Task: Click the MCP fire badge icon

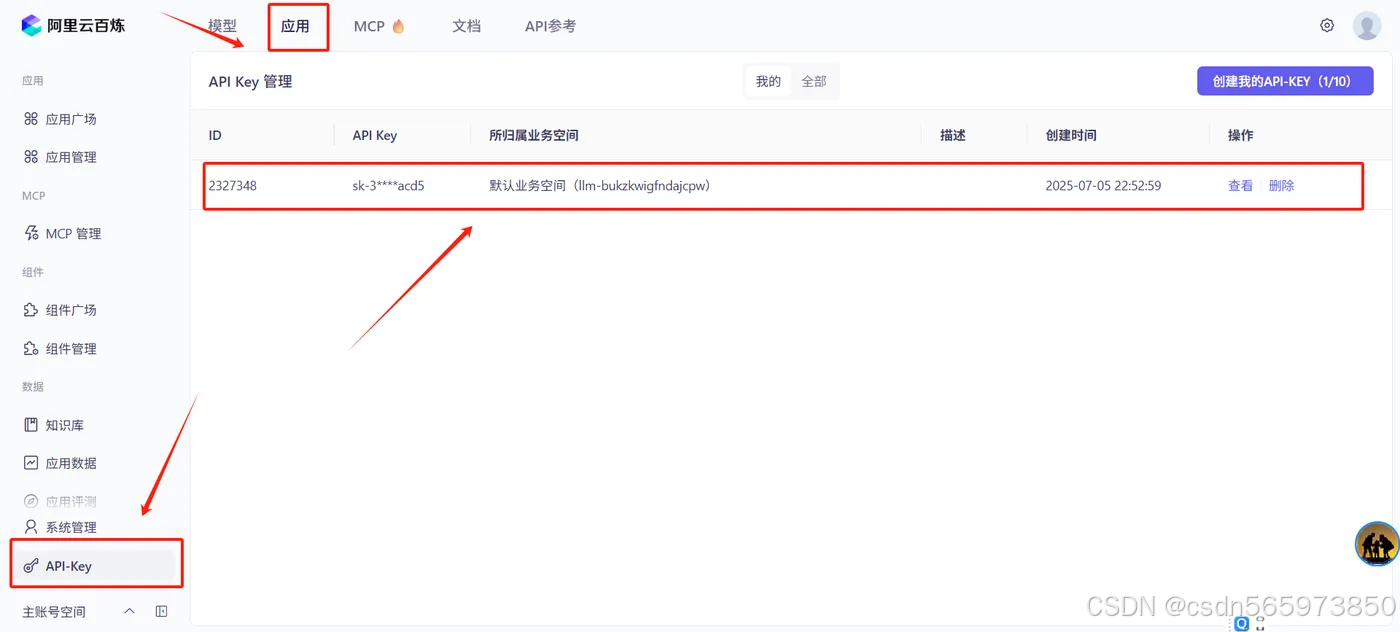Action: coord(398,26)
